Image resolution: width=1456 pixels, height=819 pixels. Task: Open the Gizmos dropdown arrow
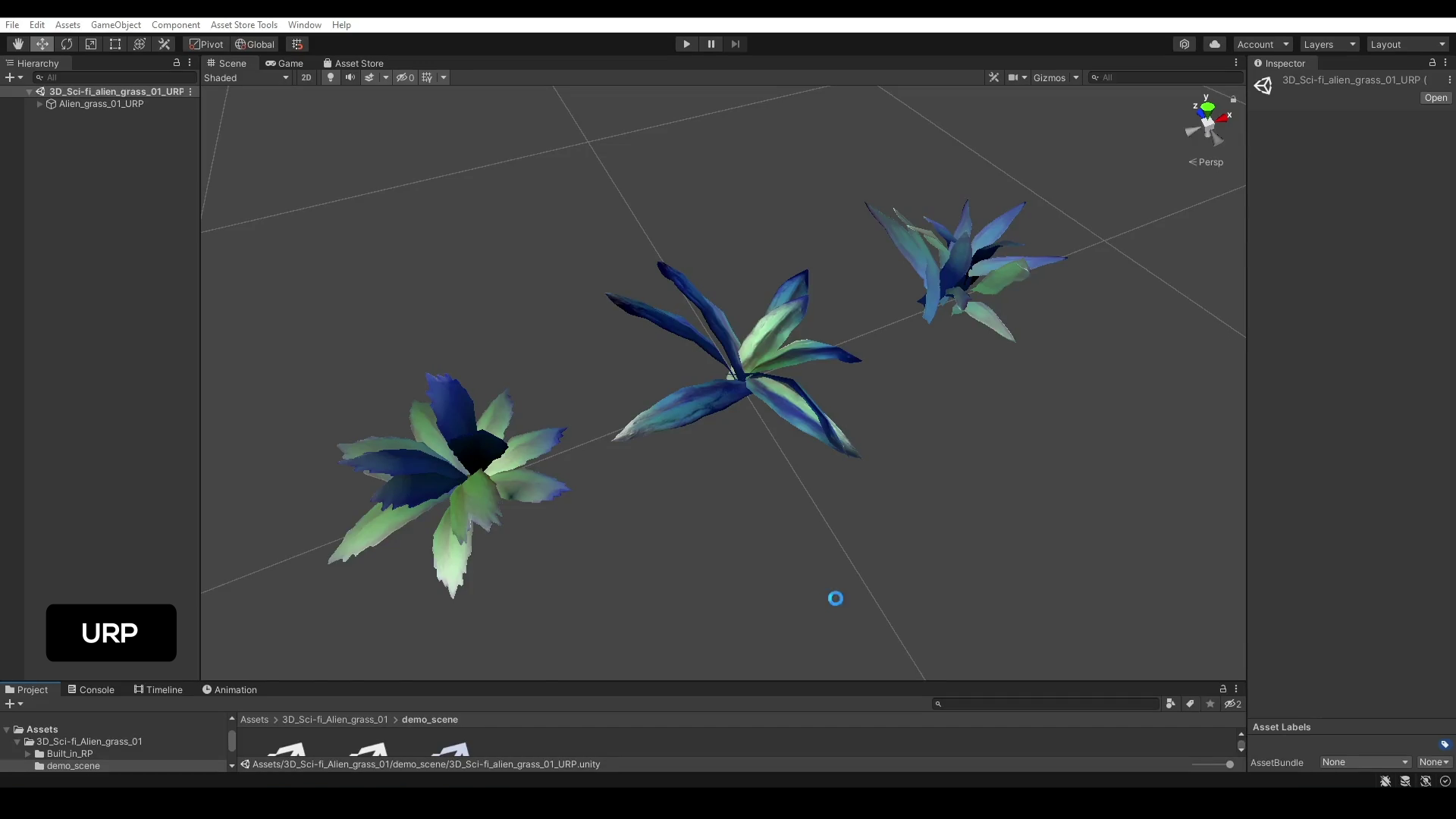coord(1076,77)
